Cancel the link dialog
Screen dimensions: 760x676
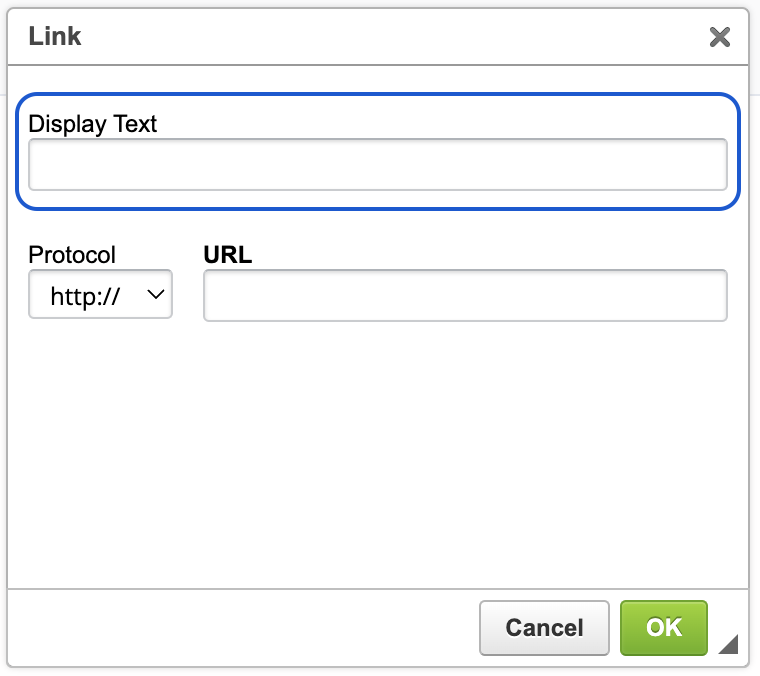(x=544, y=628)
